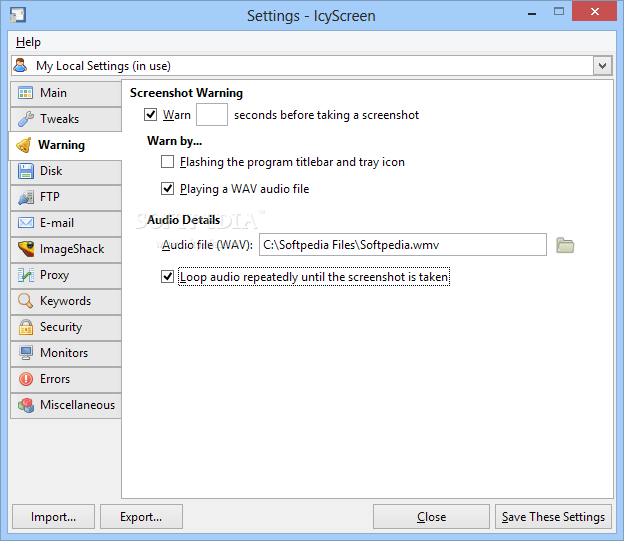624x541 pixels.
Task: Click the Warning bell icon
Action: (x=24, y=145)
